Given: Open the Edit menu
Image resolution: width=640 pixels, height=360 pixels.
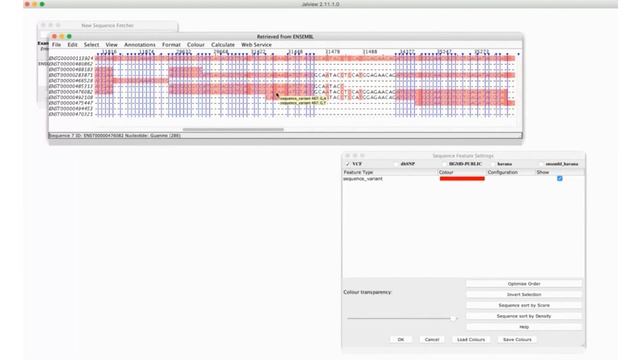Looking at the screenshot, I should (72, 44).
